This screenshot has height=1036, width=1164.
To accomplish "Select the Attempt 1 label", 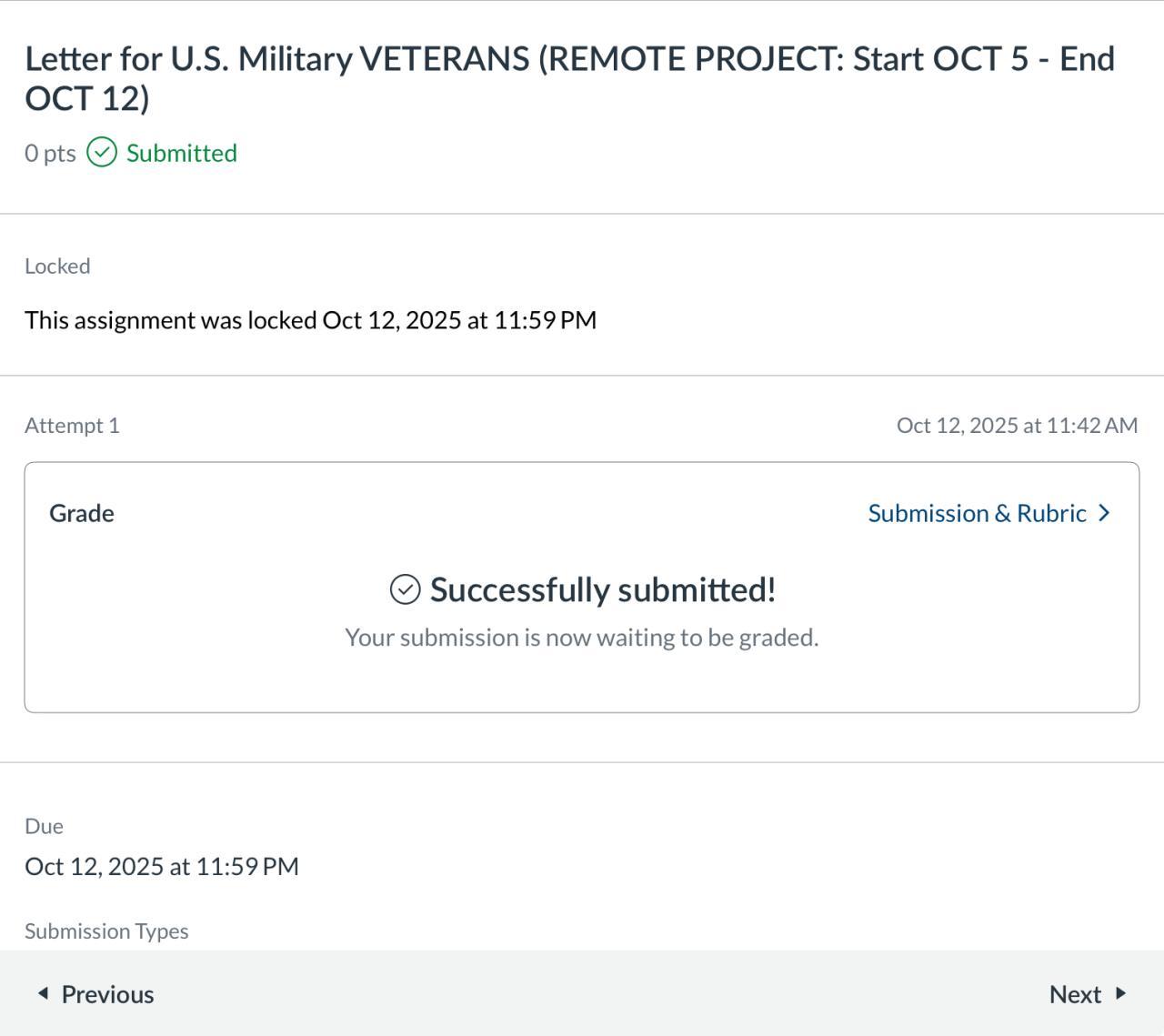I will click(x=72, y=426).
